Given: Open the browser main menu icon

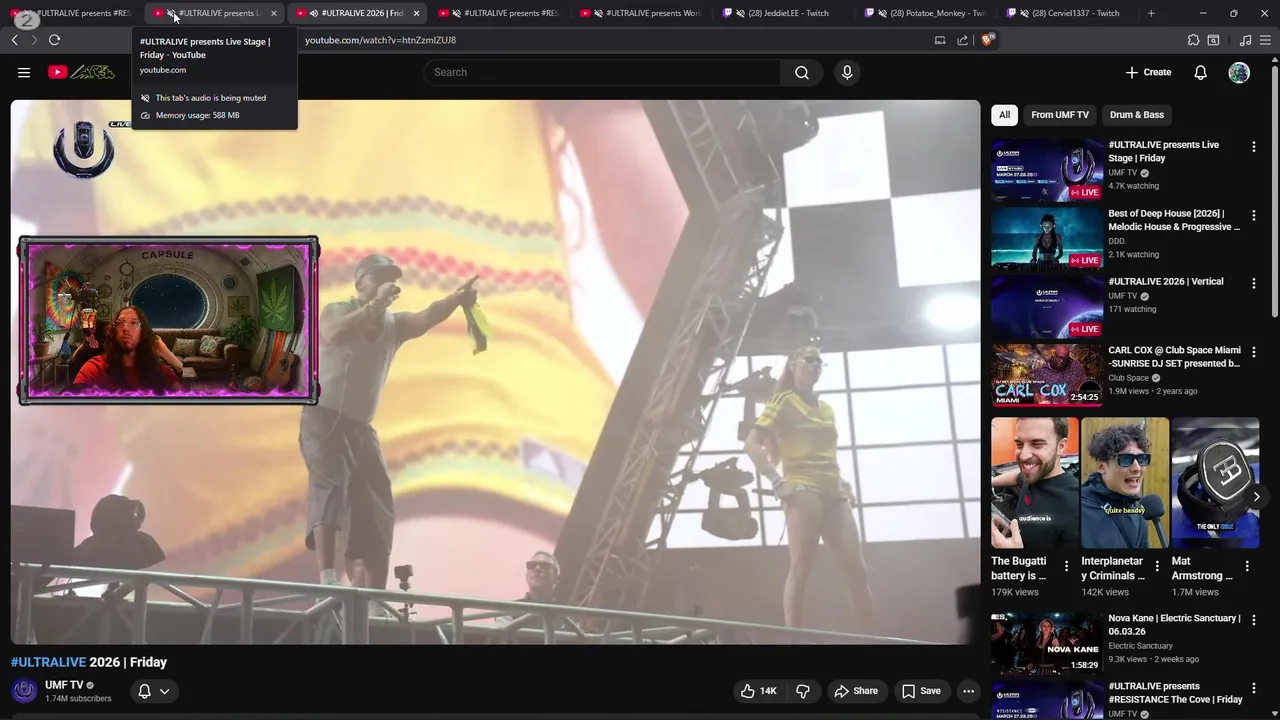Looking at the screenshot, I should 1266,40.
